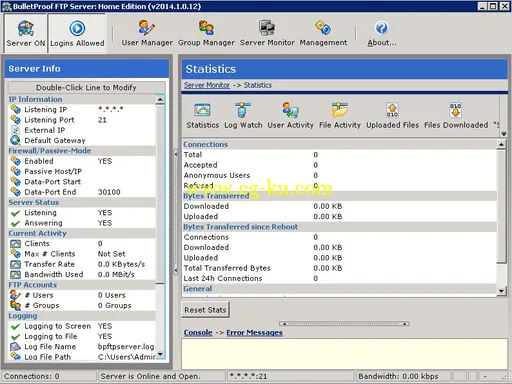Click the Answering status checkmark

click(x=15, y=223)
